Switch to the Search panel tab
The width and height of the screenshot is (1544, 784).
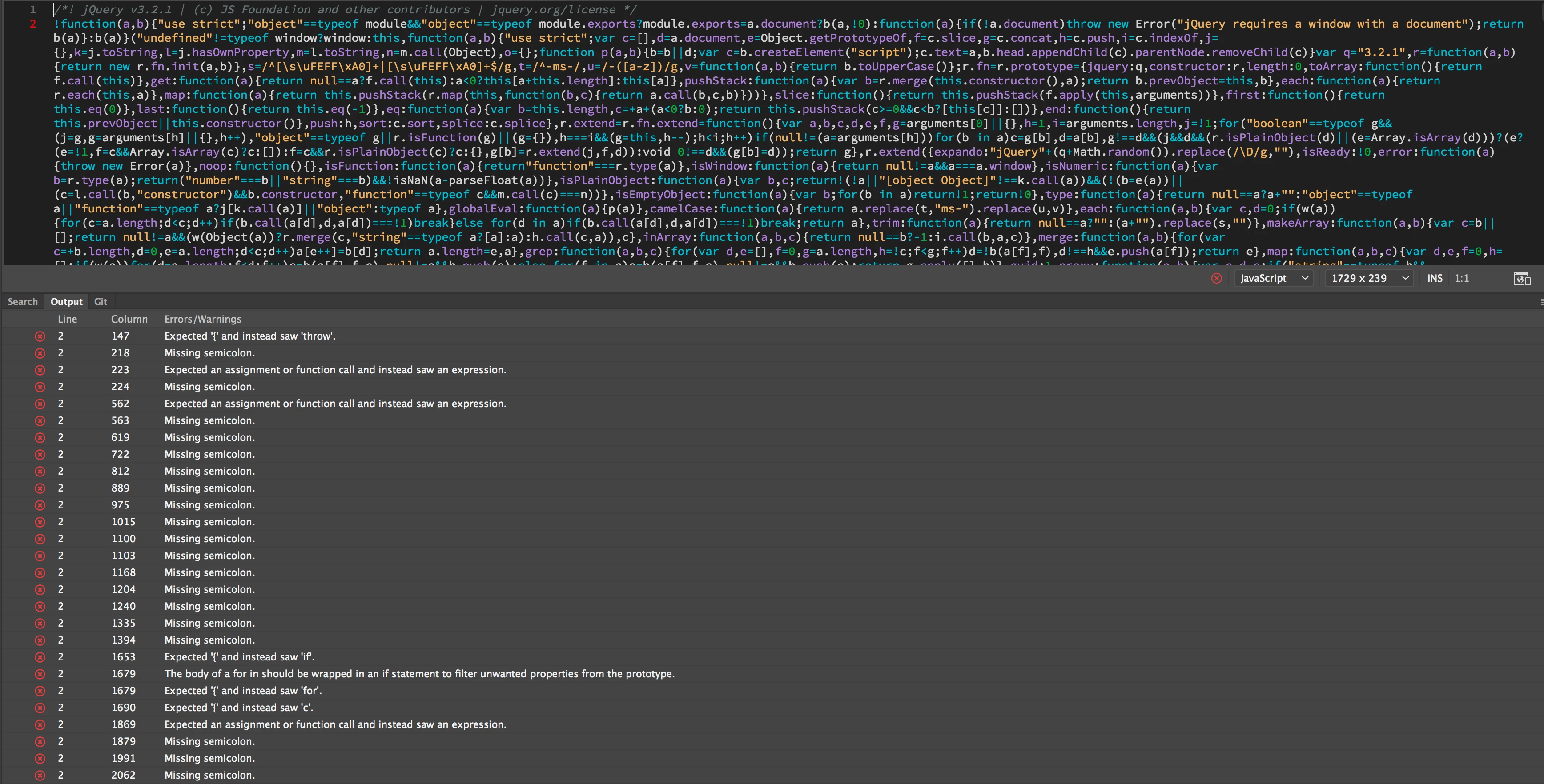23,301
